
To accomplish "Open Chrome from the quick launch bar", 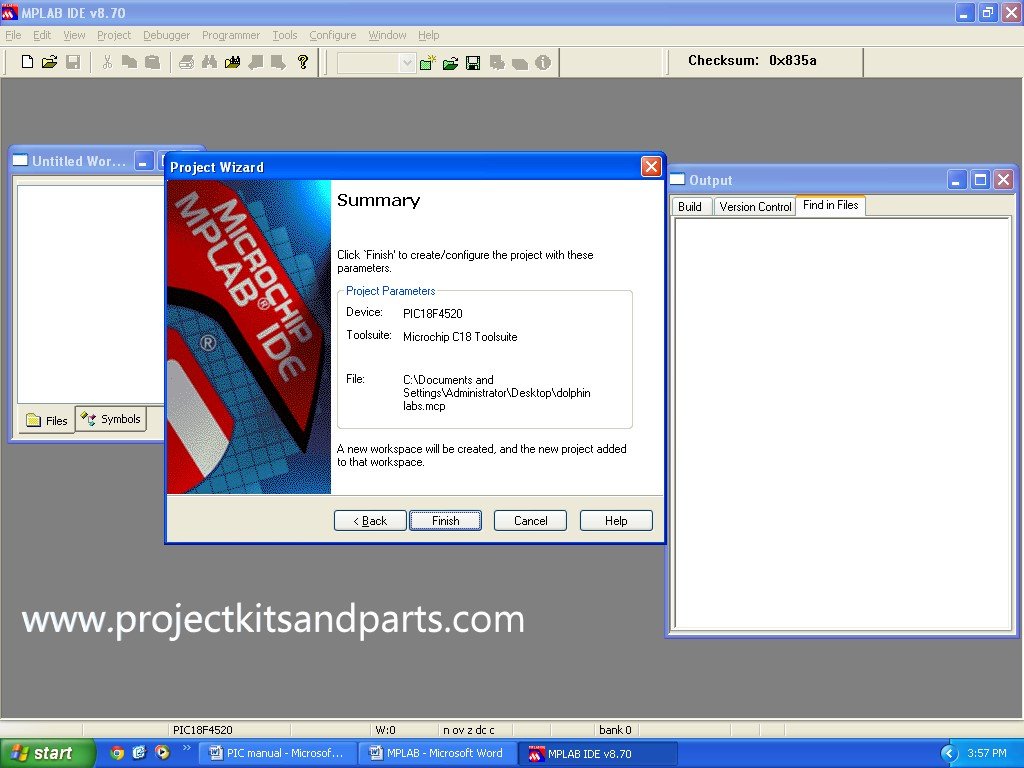I will point(117,753).
